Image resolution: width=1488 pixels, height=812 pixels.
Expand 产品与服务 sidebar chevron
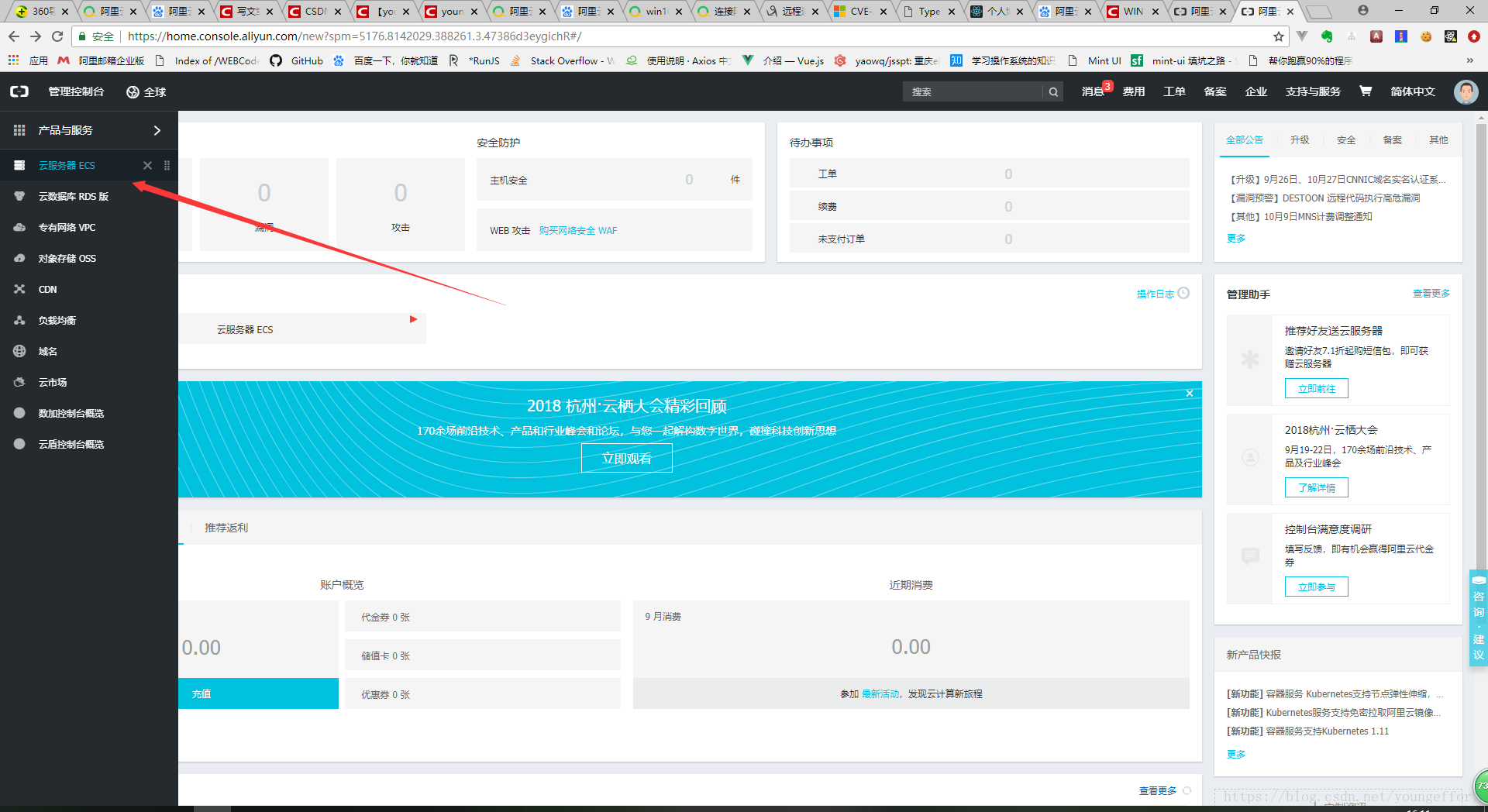tap(157, 130)
